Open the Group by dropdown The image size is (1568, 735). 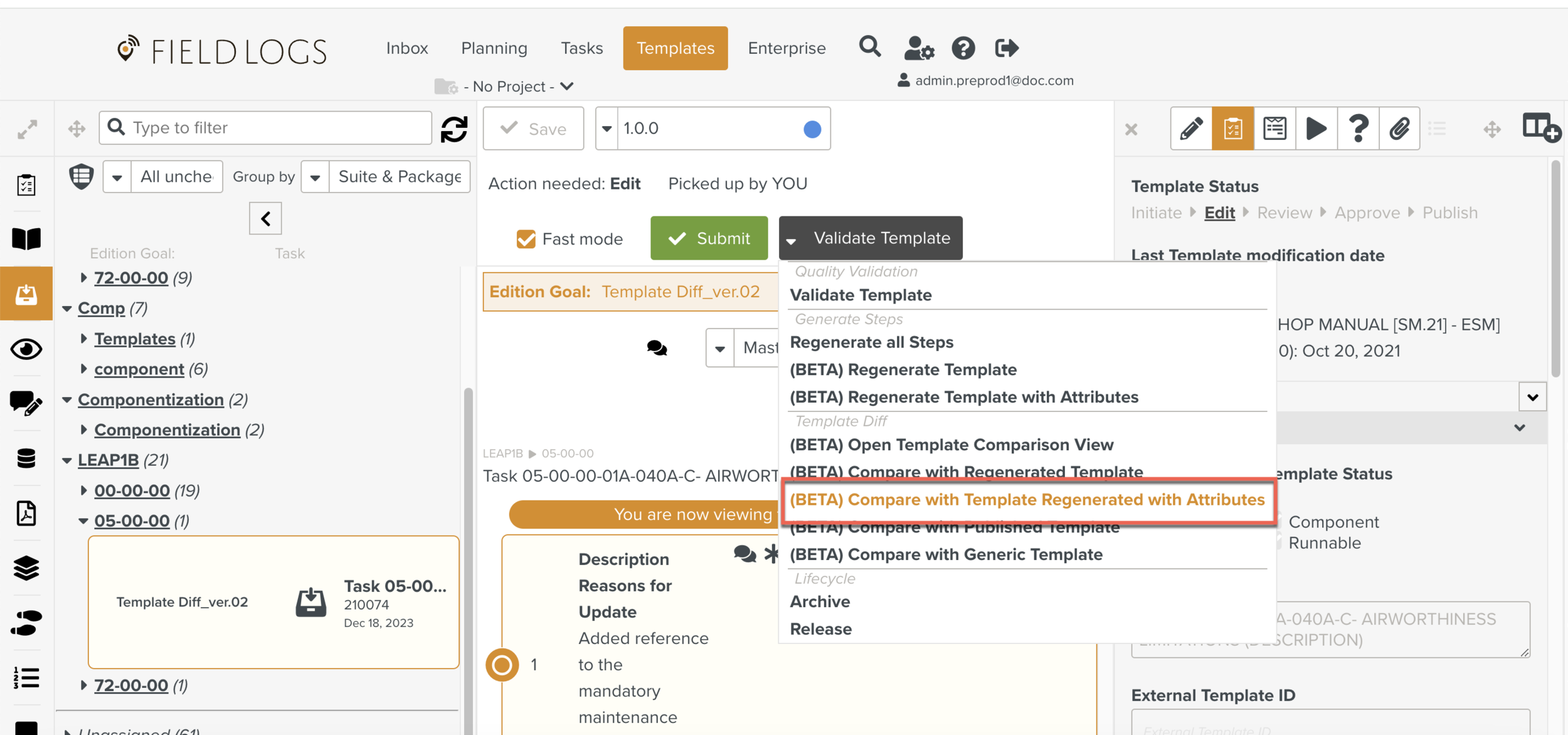tap(315, 176)
